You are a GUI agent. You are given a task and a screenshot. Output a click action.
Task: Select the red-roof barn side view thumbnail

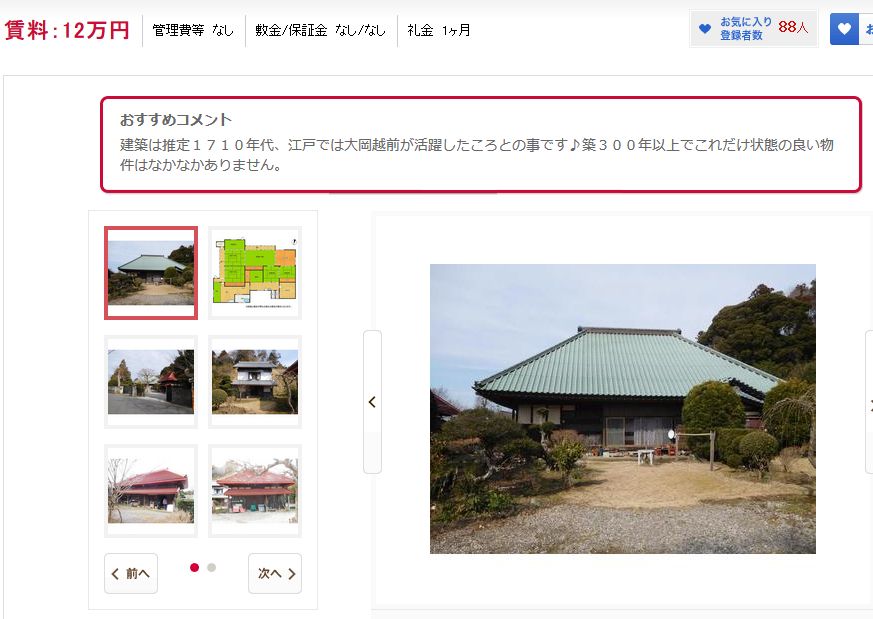coord(151,491)
